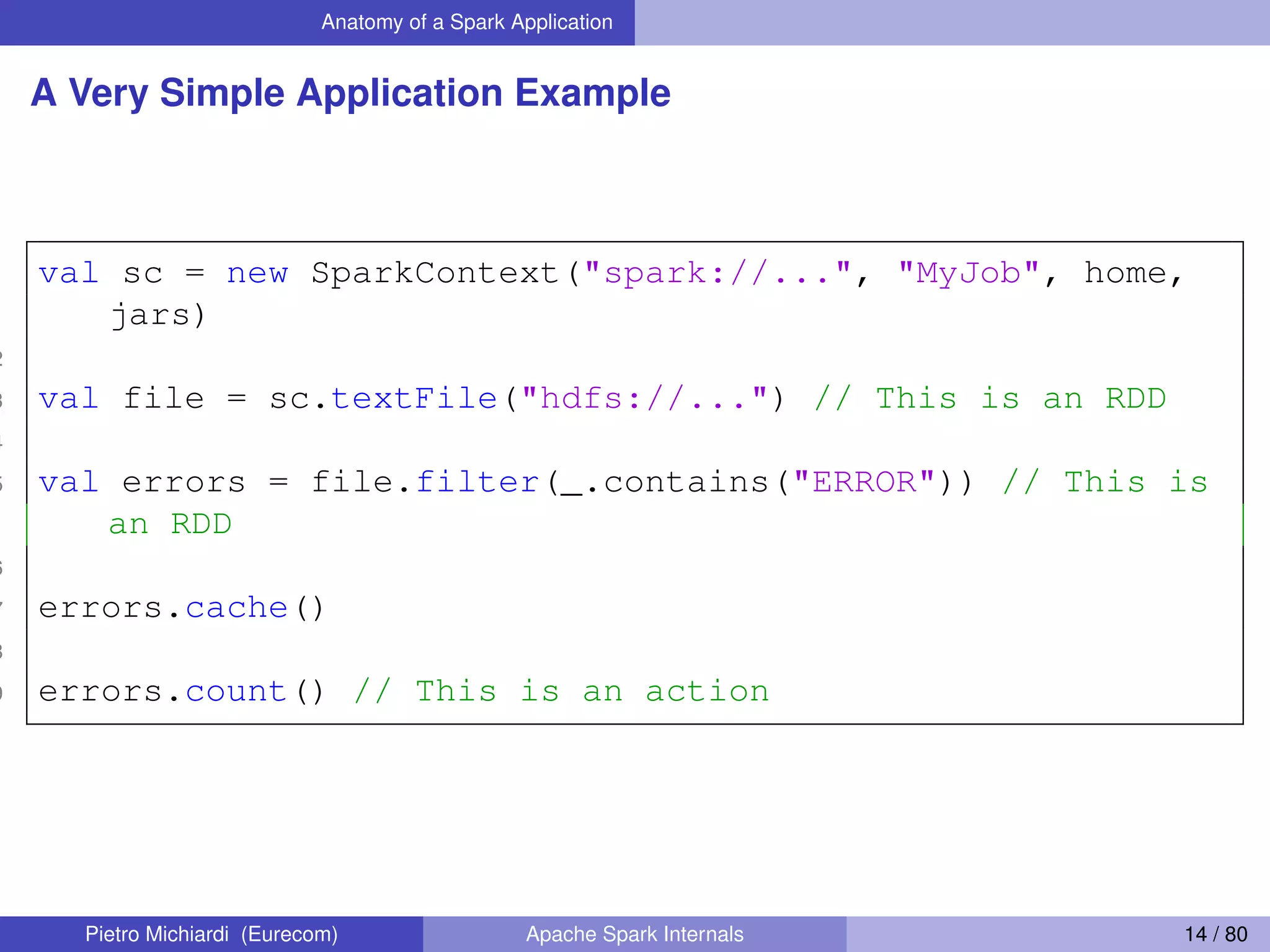The image size is (1270, 952).
Task: Click the 'cache' method call
Action: 237,608
